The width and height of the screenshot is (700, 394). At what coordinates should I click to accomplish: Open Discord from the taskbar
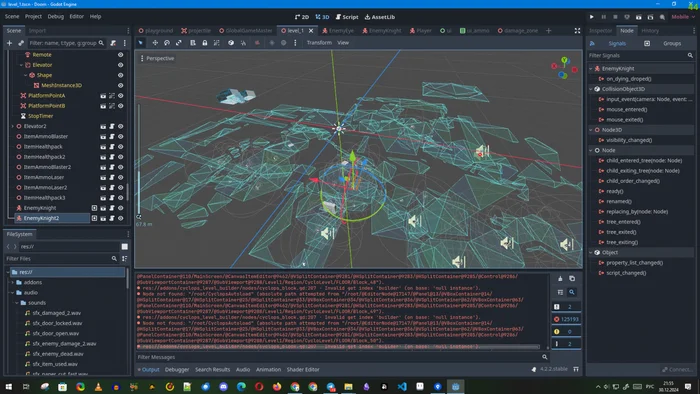tap(223, 386)
